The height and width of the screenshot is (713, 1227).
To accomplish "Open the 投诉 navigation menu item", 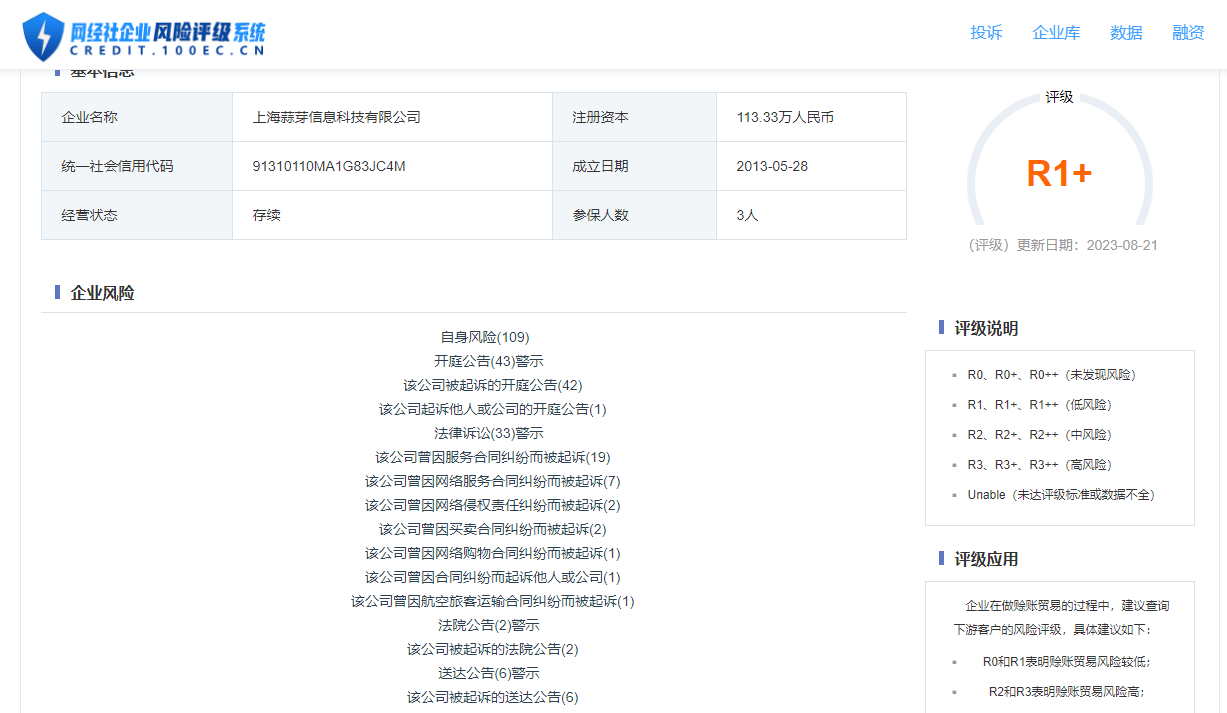I will click(x=986, y=33).
